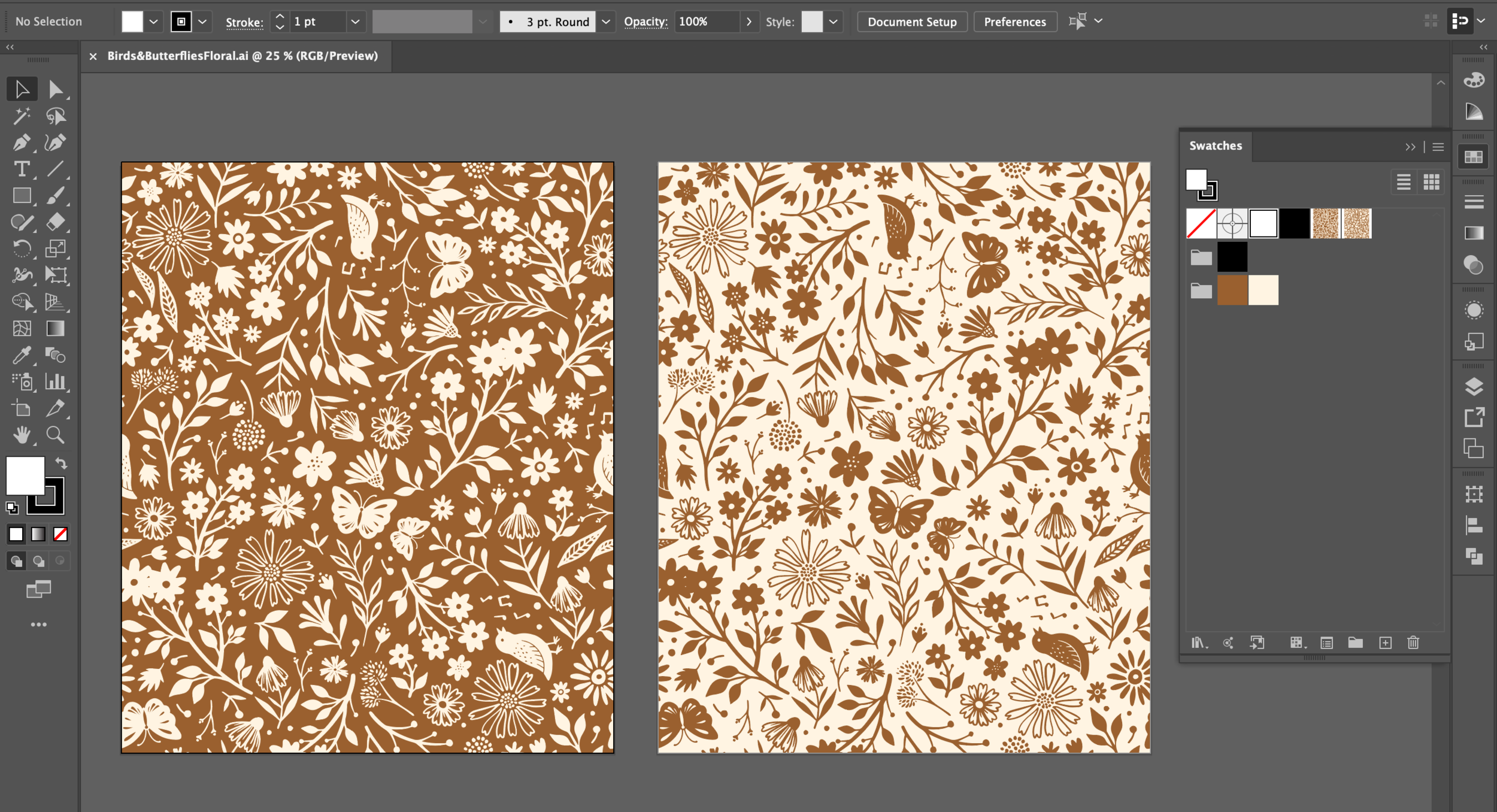Switch swatches to list view
Screen dimensions: 1497x812
(x=1404, y=182)
